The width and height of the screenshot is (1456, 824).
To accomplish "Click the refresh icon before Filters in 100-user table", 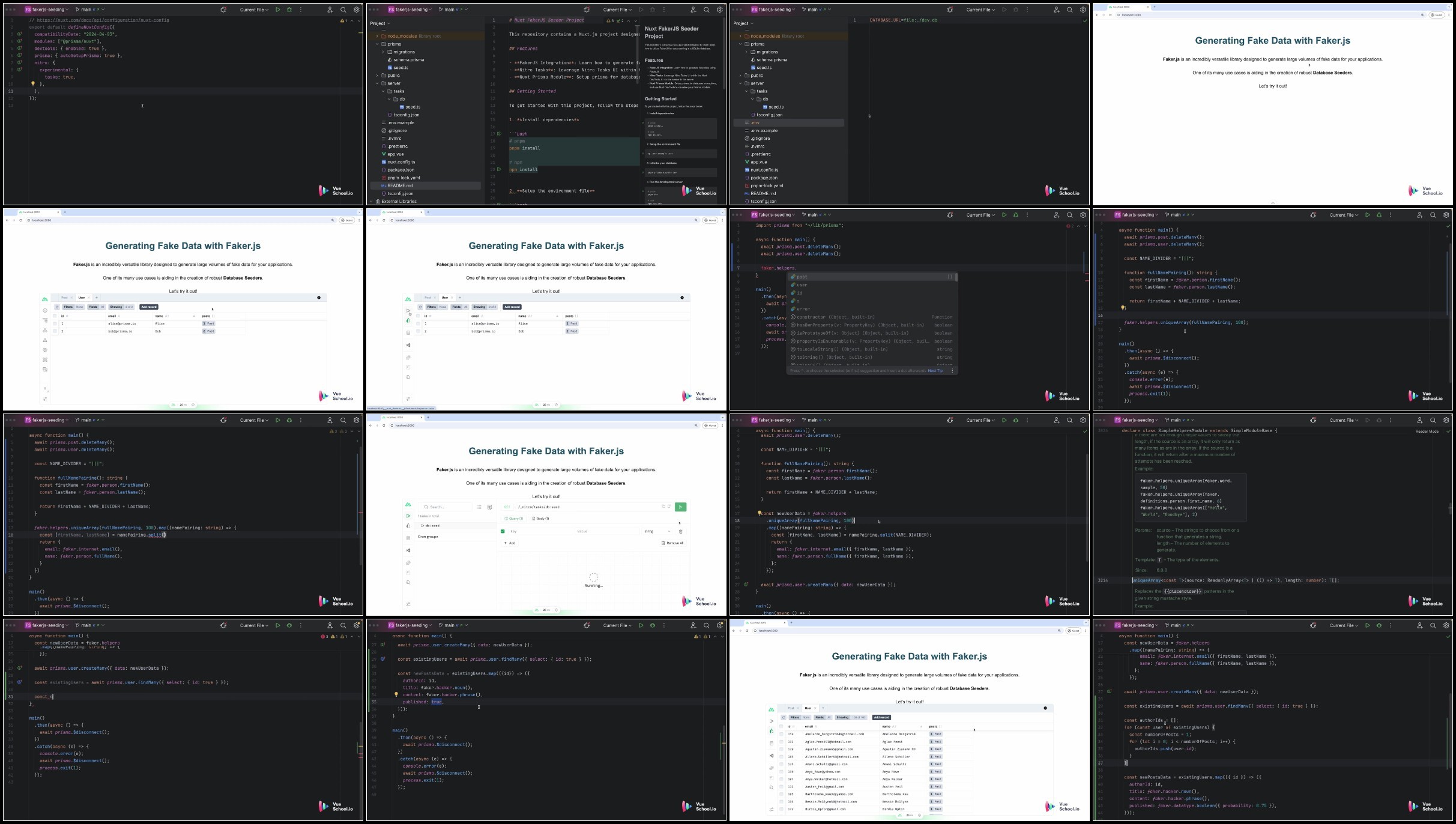I will point(784,717).
